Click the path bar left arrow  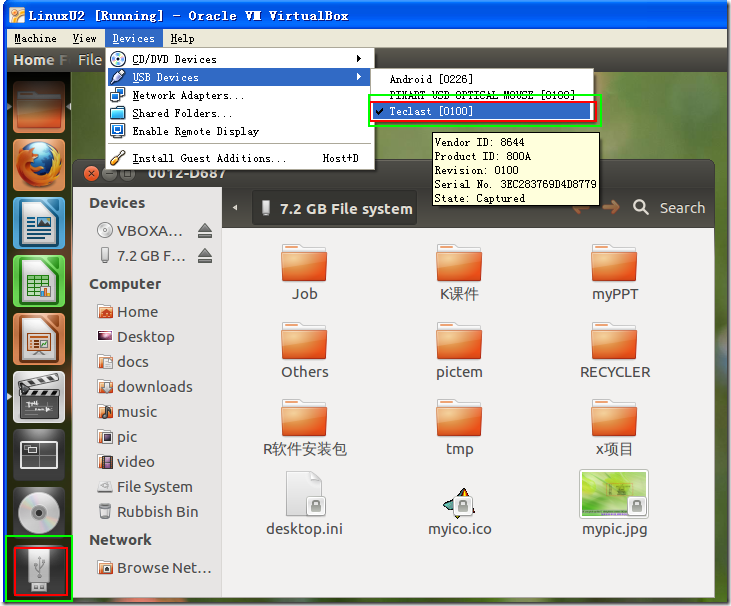point(235,208)
